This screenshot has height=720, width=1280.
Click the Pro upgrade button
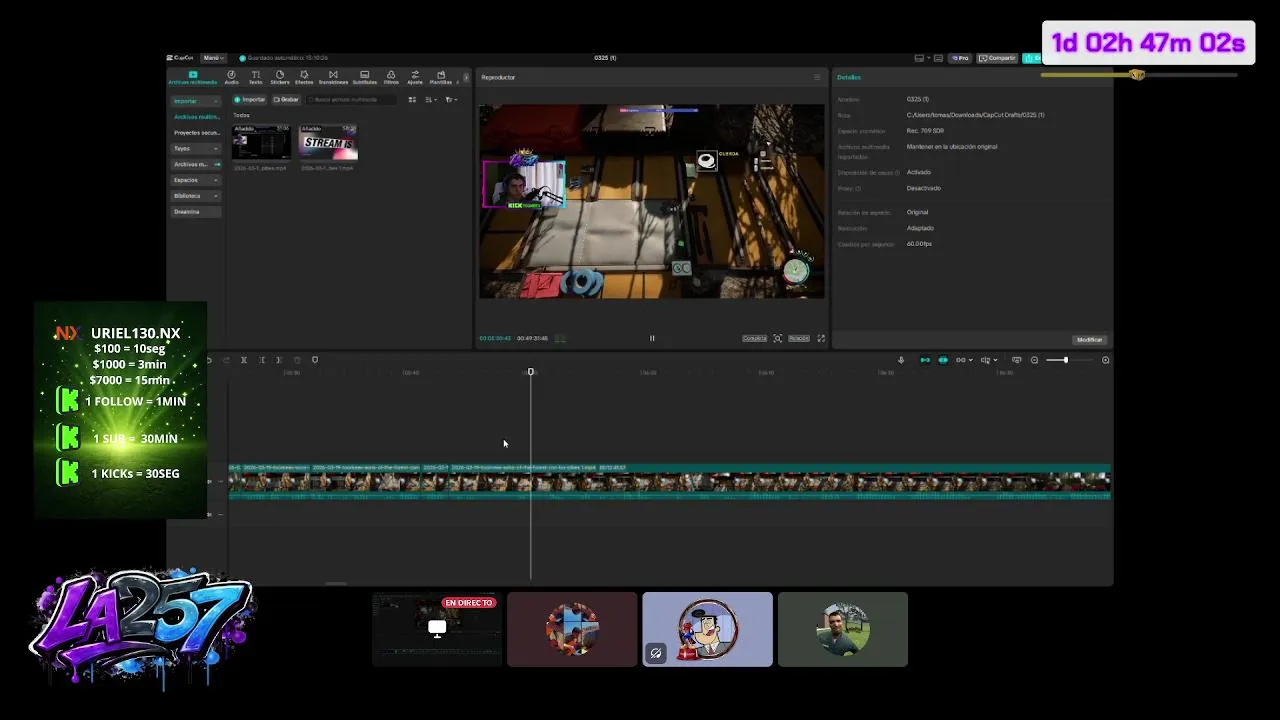click(x=959, y=58)
